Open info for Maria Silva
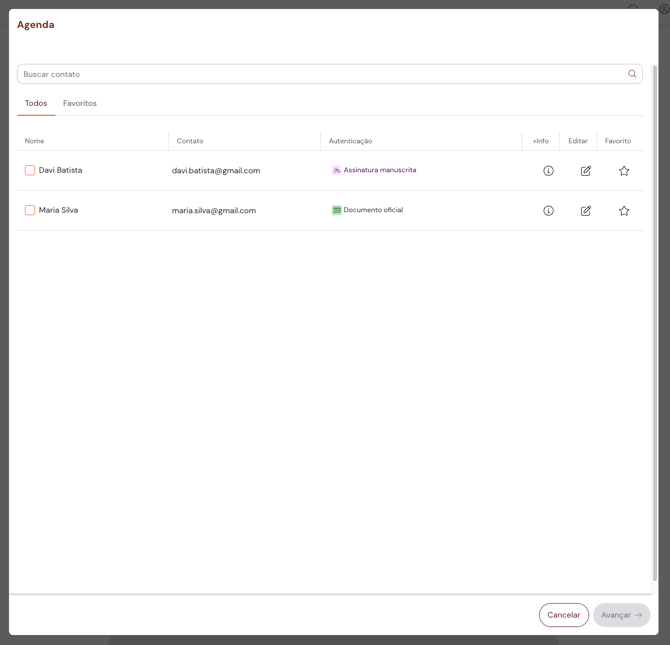670x645 pixels. (x=548, y=211)
